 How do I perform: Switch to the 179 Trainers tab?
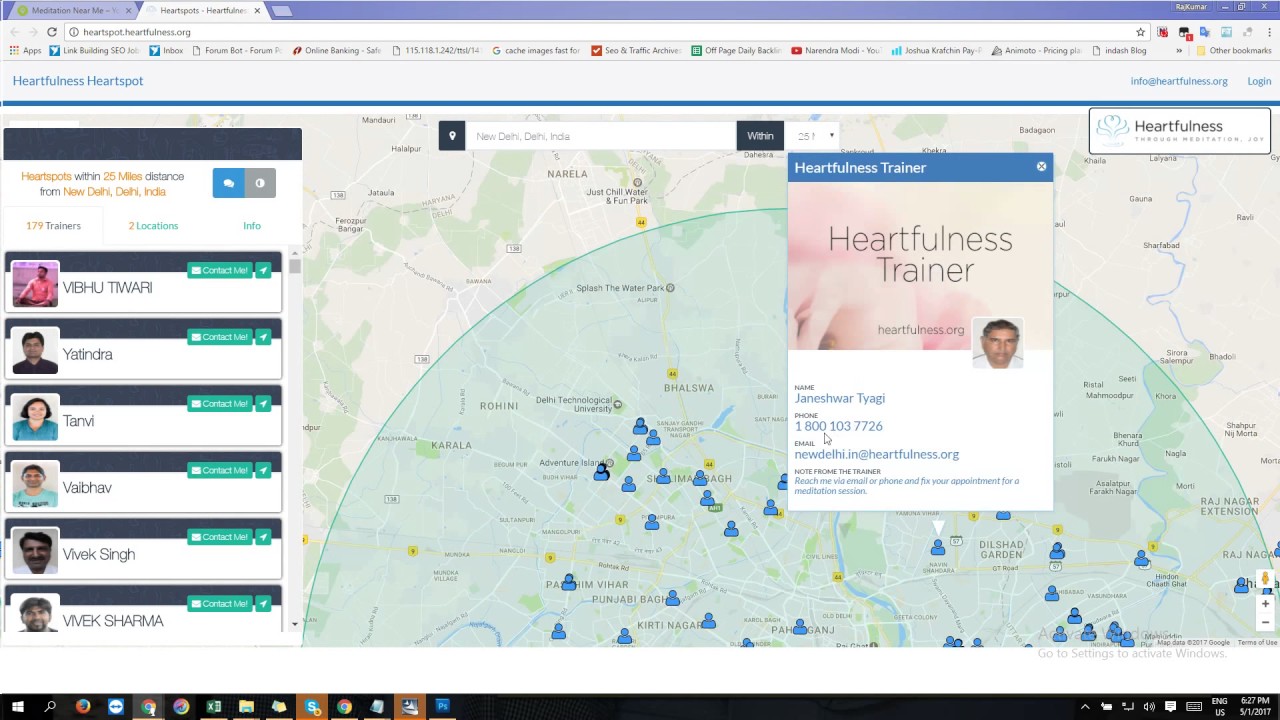[53, 226]
